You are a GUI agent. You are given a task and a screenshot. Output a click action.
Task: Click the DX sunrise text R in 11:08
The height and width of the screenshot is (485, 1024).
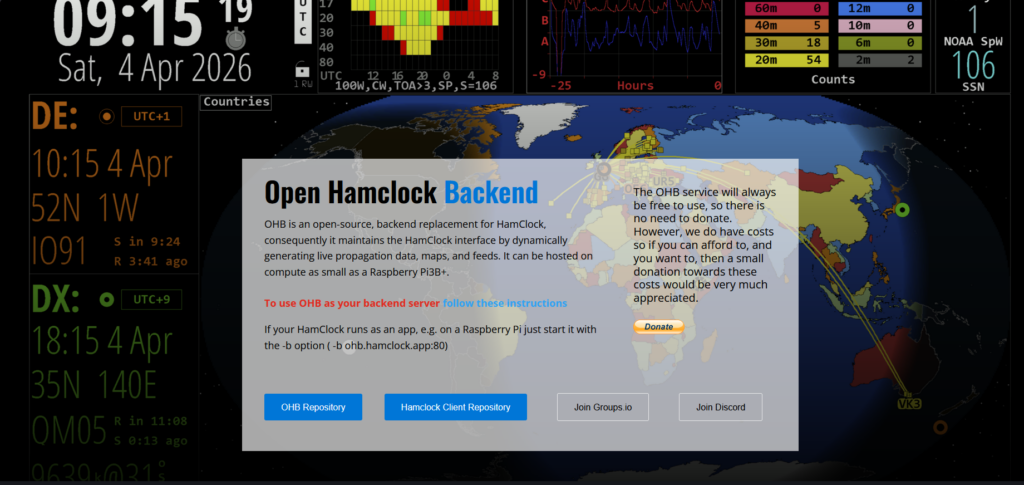click(x=150, y=421)
